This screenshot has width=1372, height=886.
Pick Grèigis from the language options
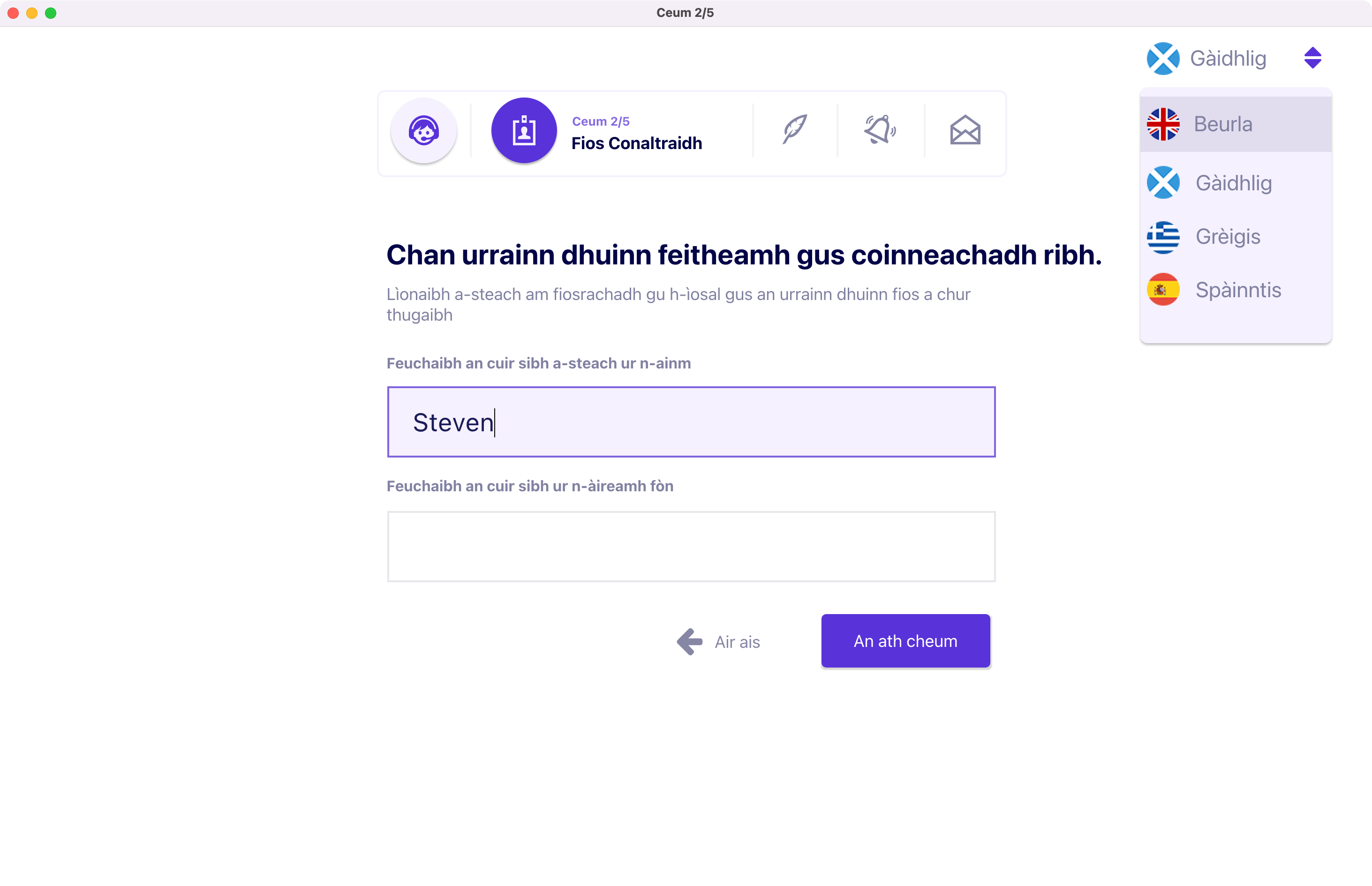click(x=1228, y=236)
